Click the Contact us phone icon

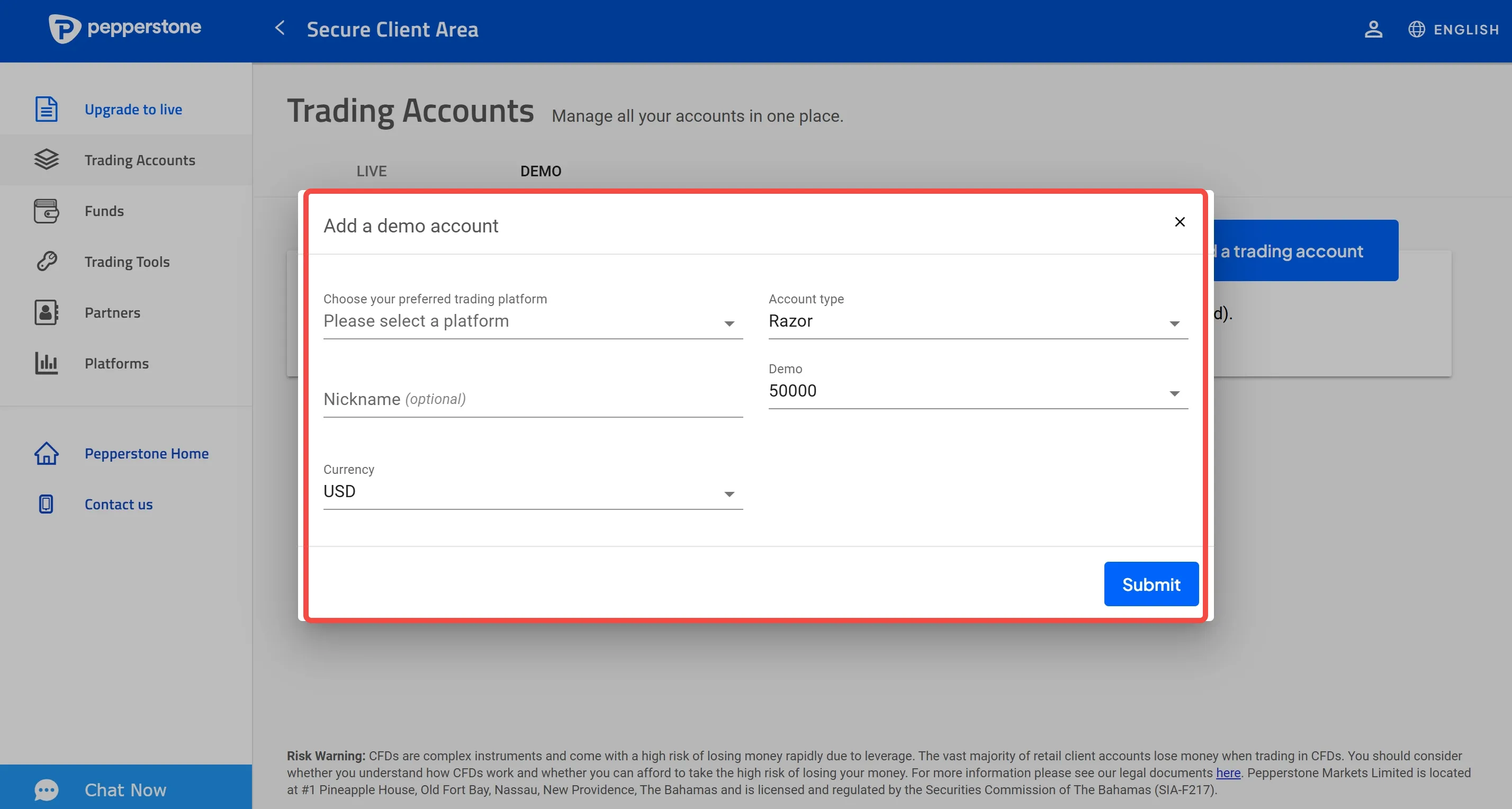[47, 504]
